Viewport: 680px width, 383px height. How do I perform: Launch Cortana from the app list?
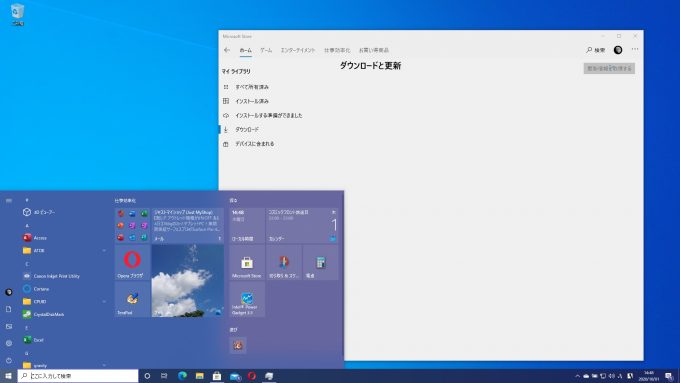tap(63, 289)
